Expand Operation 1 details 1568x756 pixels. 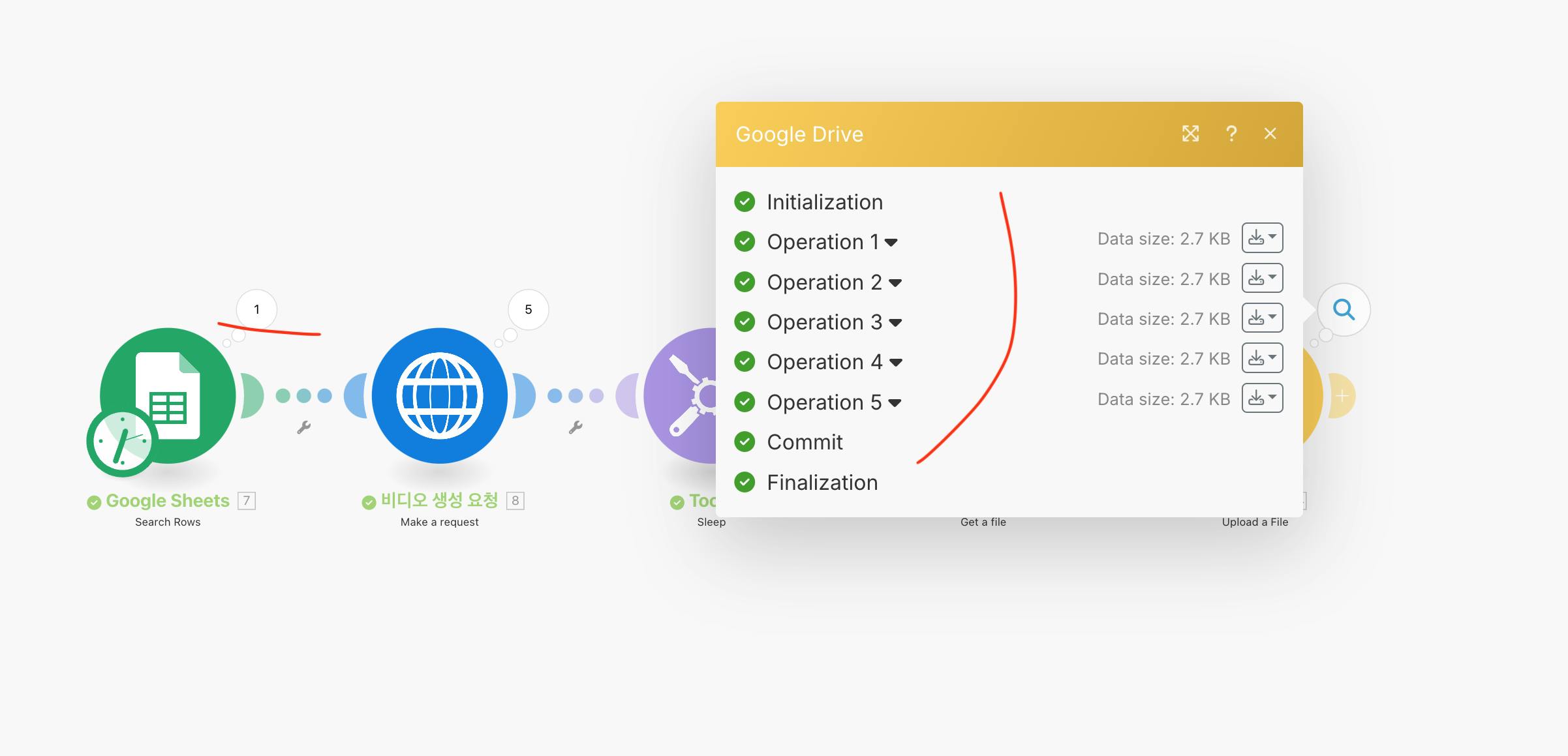[x=832, y=242]
